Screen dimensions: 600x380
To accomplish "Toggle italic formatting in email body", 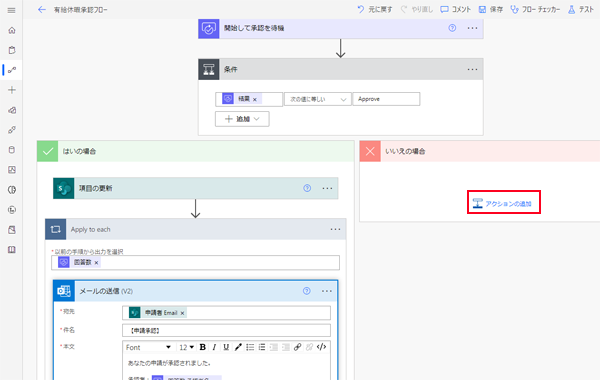I will (x=214, y=347).
